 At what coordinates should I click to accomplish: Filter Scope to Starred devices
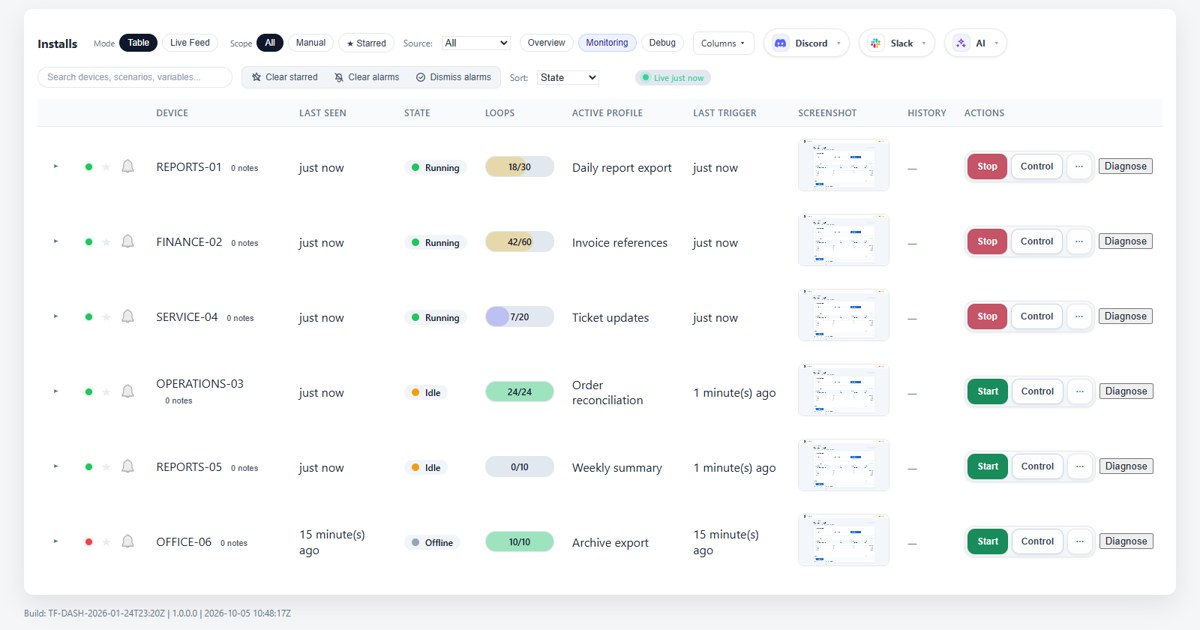coord(366,43)
